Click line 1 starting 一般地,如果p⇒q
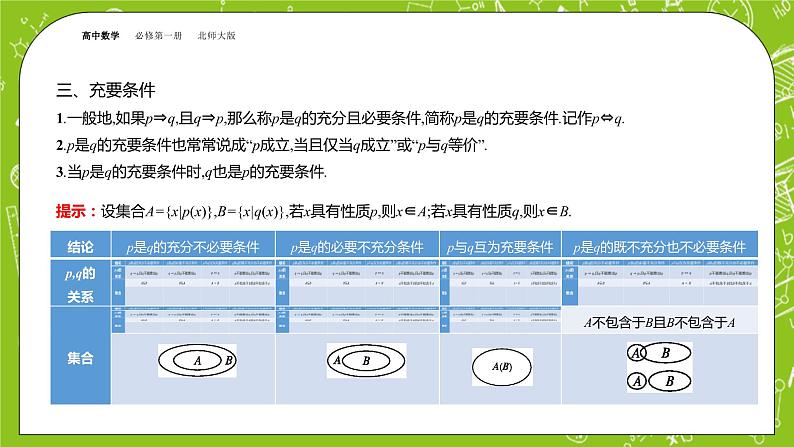The width and height of the screenshot is (794, 447). (340, 119)
